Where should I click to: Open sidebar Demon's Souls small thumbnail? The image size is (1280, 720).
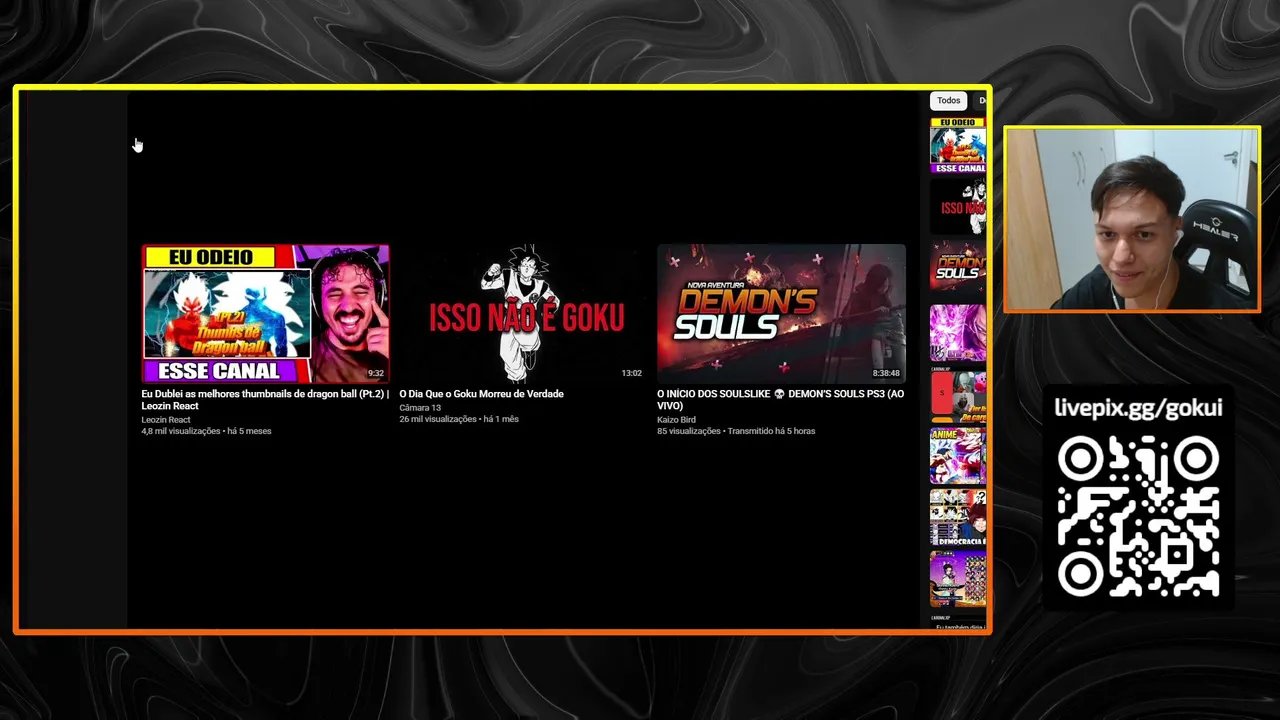click(x=958, y=267)
